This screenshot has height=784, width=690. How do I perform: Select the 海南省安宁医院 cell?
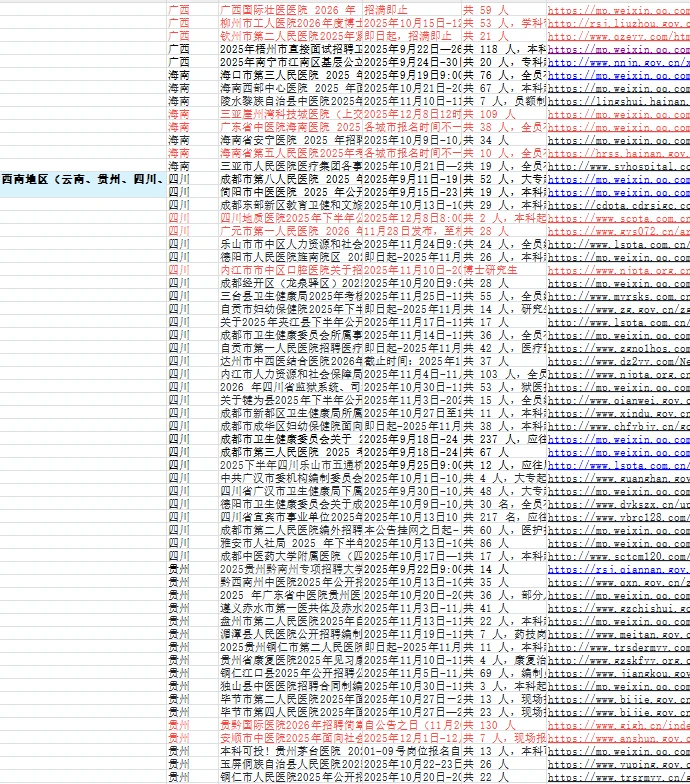point(291,140)
